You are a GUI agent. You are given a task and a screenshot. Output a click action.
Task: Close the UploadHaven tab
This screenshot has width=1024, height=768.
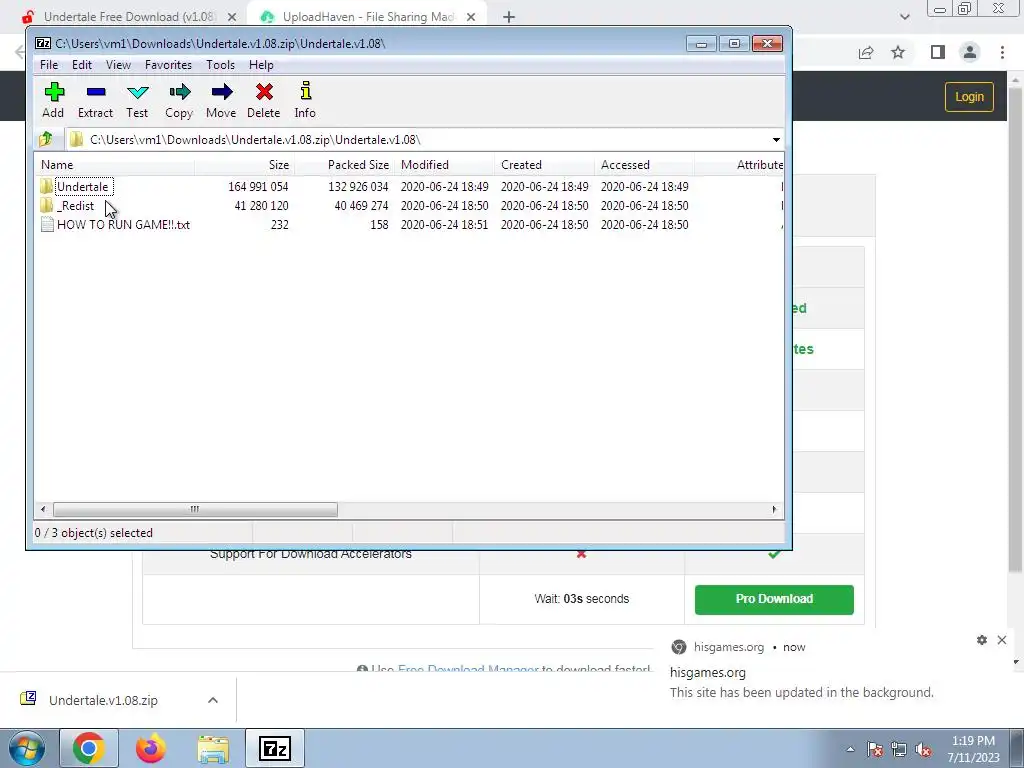pos(471,17)
